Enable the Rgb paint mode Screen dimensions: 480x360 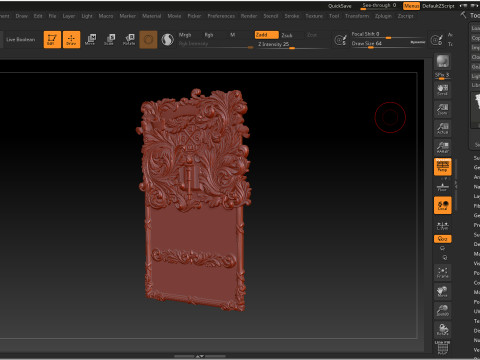coord(209,35)
